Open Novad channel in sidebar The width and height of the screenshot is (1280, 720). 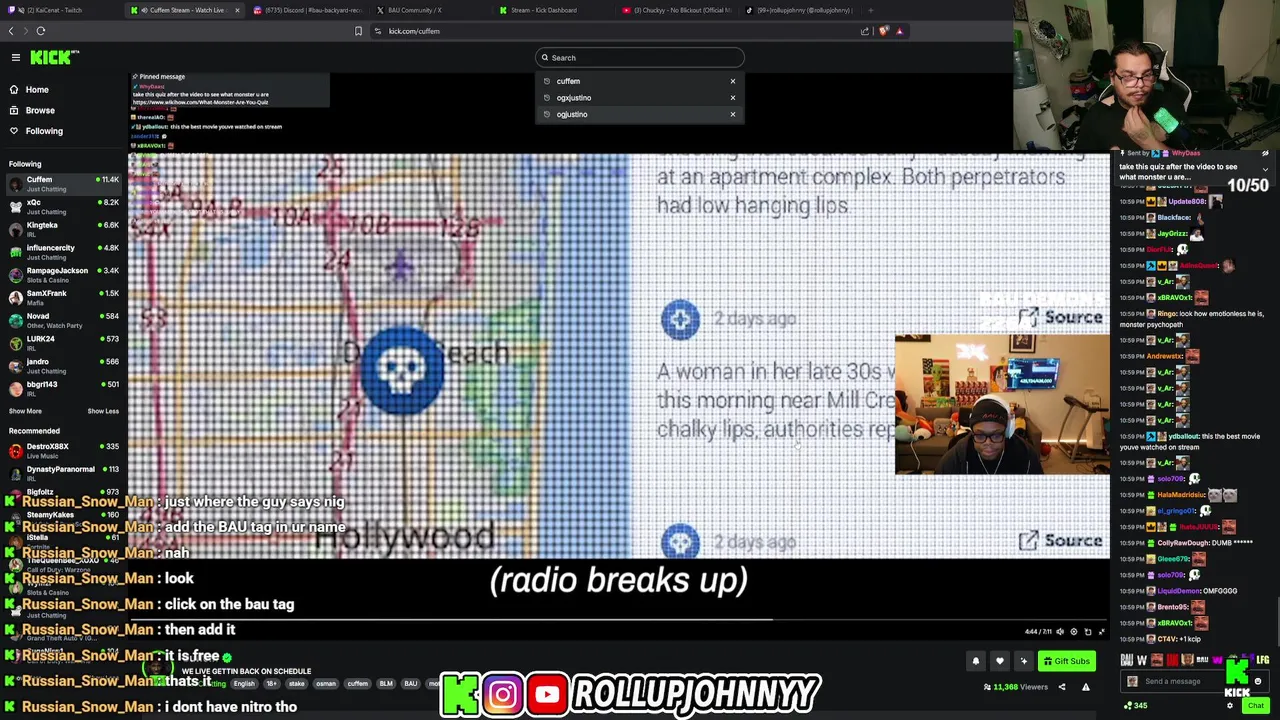point(63,320)
